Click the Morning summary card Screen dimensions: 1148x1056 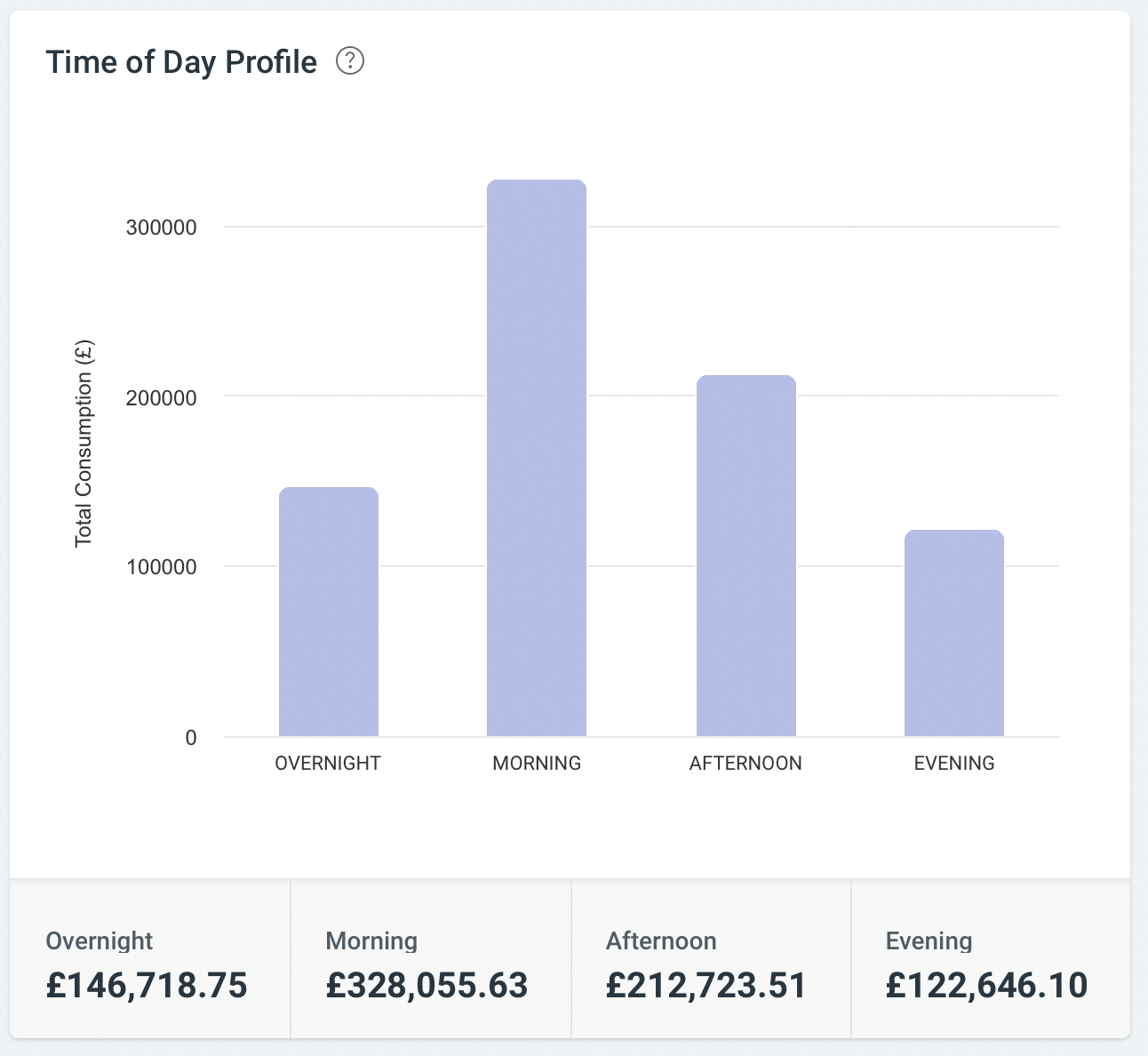click(431, 960)
